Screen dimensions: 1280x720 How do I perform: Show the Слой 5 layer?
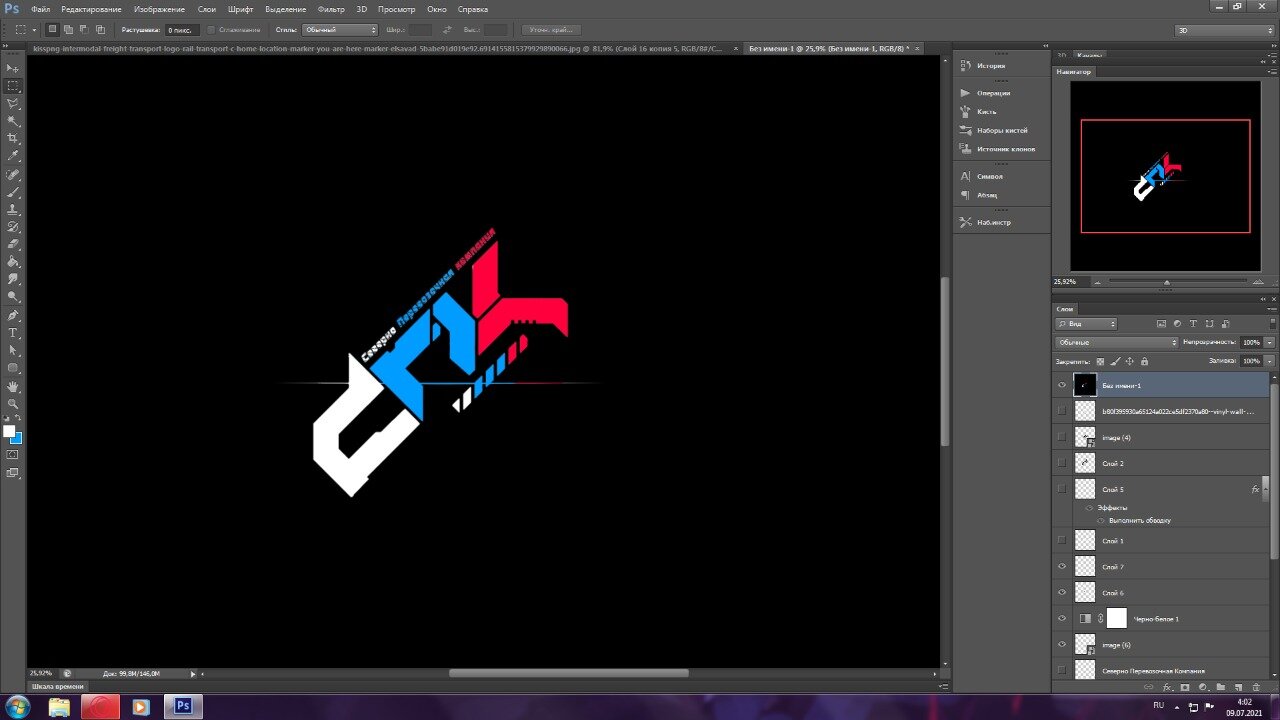coord(1062,489)
